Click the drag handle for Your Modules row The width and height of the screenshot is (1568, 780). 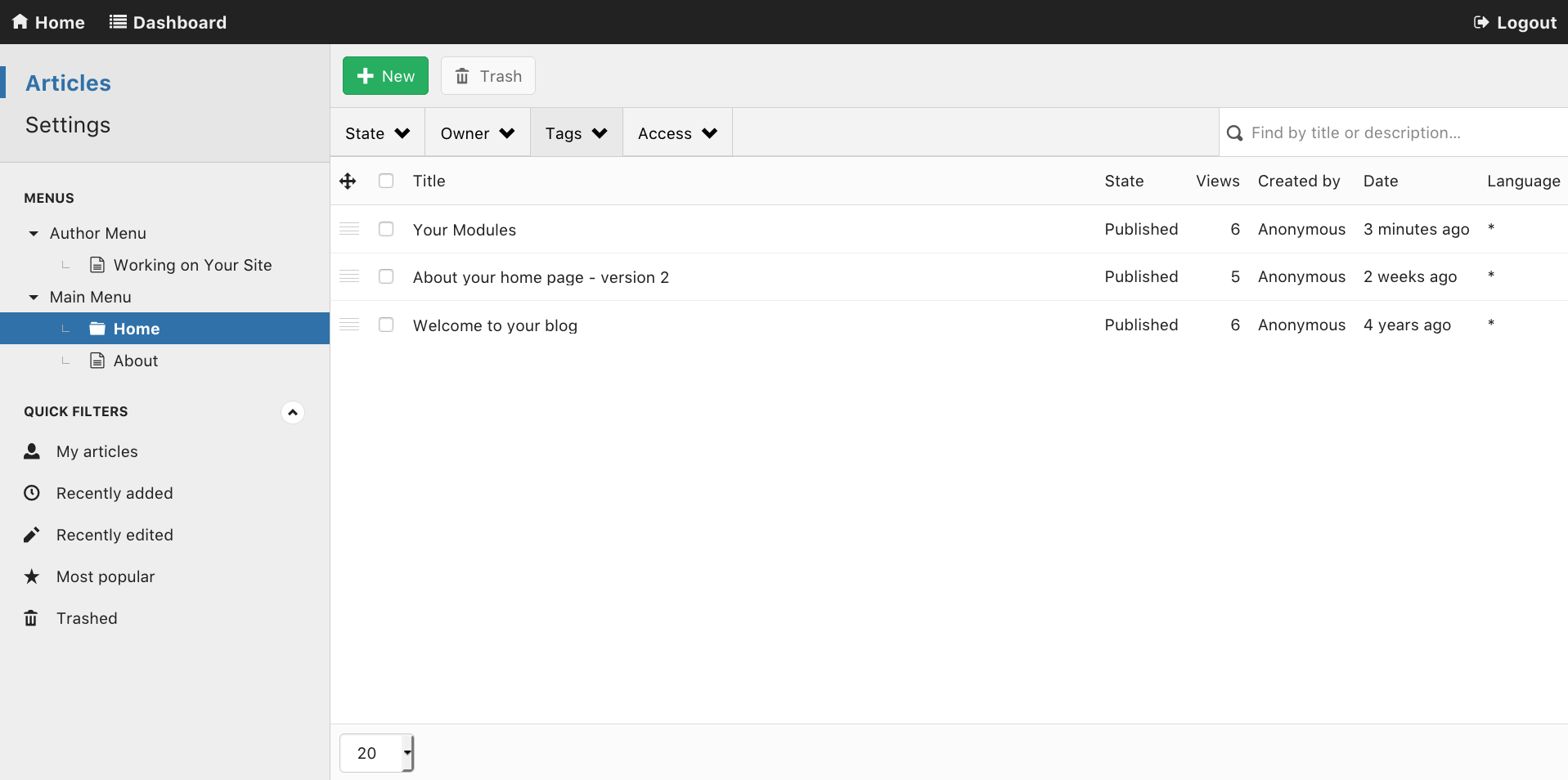point(349,229)
